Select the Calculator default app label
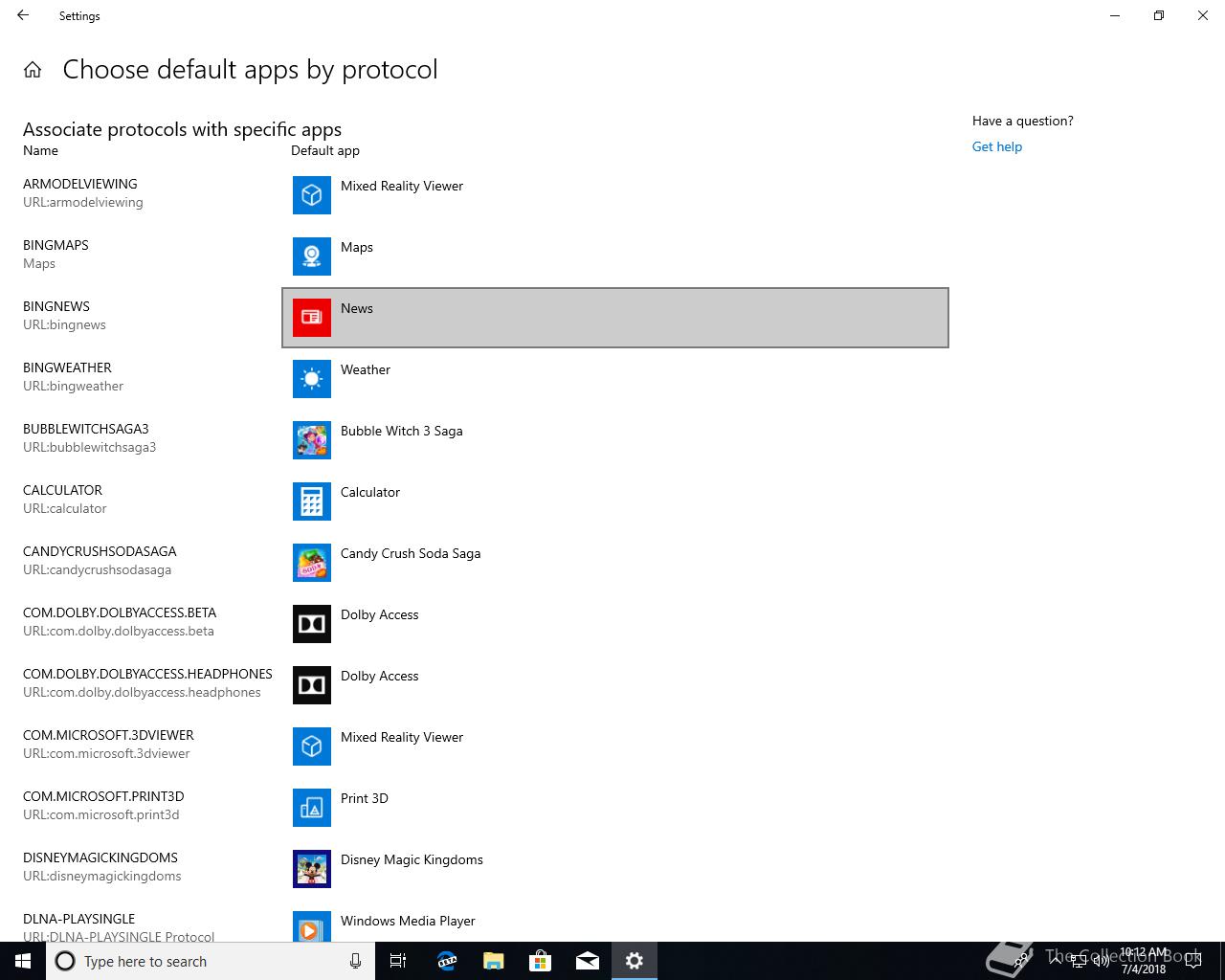The image size is (1225, 980). tap(370, 492)
